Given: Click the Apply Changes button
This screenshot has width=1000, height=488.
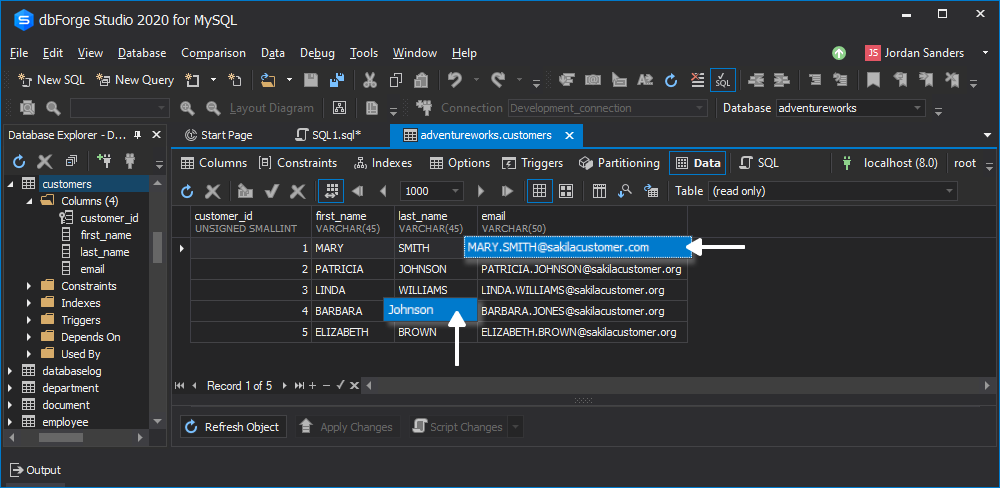Looking at the screenshot, I should 348,427.
